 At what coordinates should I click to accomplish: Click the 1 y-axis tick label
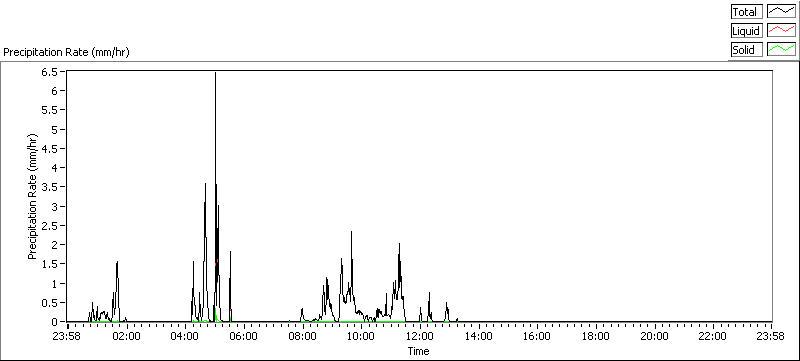54,283
